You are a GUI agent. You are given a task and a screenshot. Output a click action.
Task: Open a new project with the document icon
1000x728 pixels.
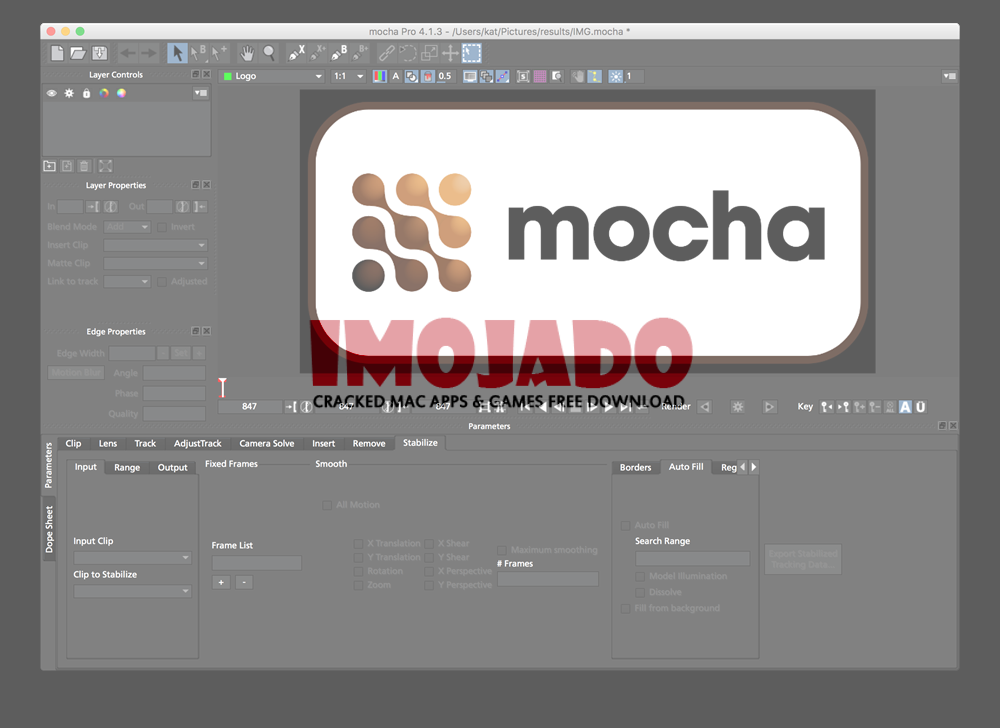(x=56, y=53)
